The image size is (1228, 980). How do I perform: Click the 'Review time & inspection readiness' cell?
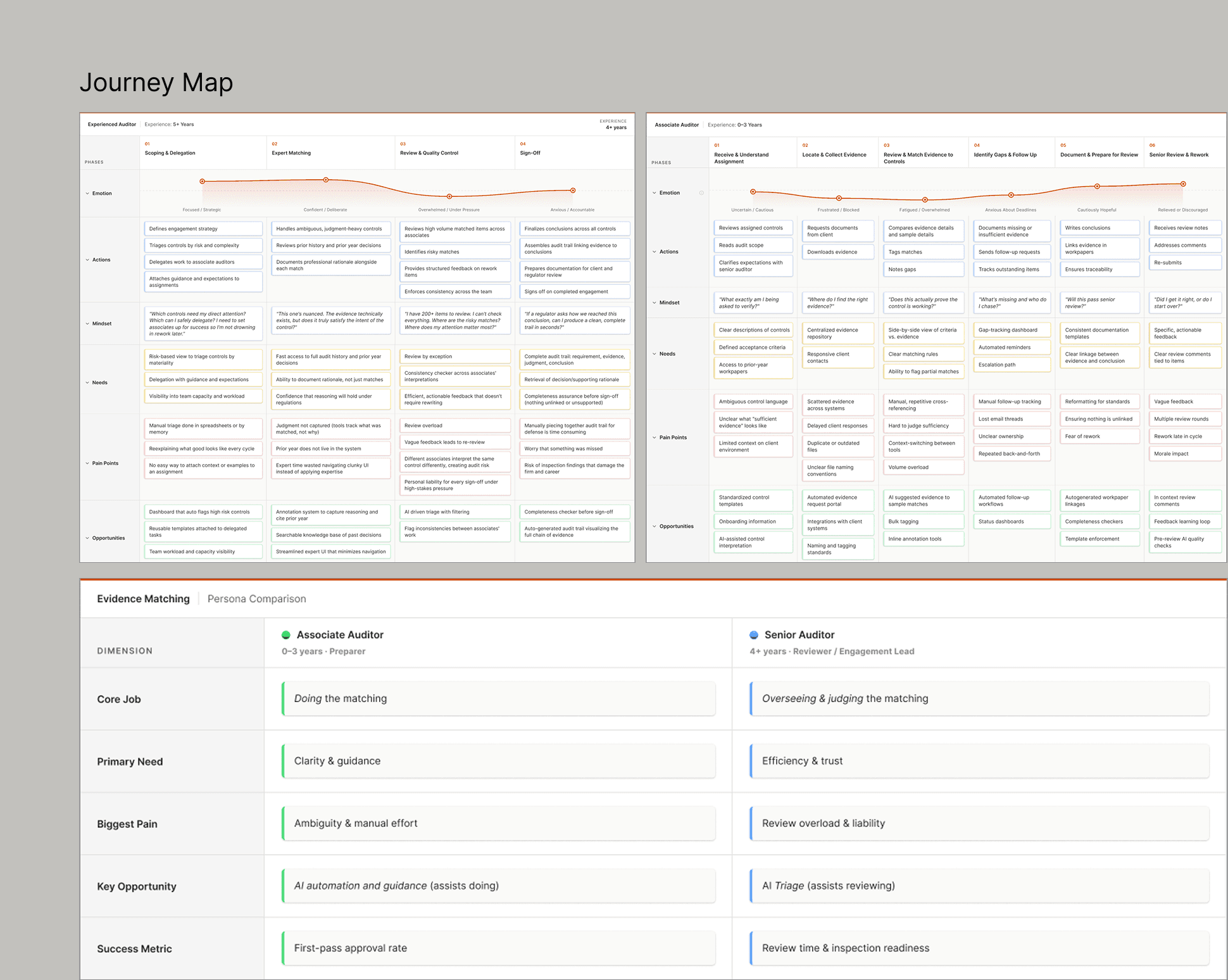pyautogui.click(x=979, y=948)
